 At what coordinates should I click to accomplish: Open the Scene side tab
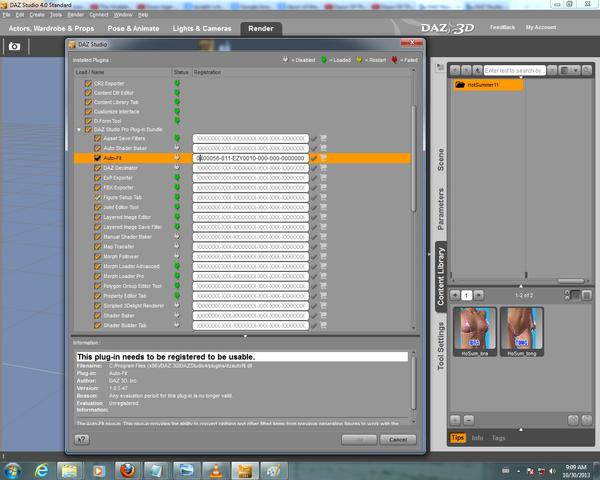pyautogui.click(x=440, y=159)
